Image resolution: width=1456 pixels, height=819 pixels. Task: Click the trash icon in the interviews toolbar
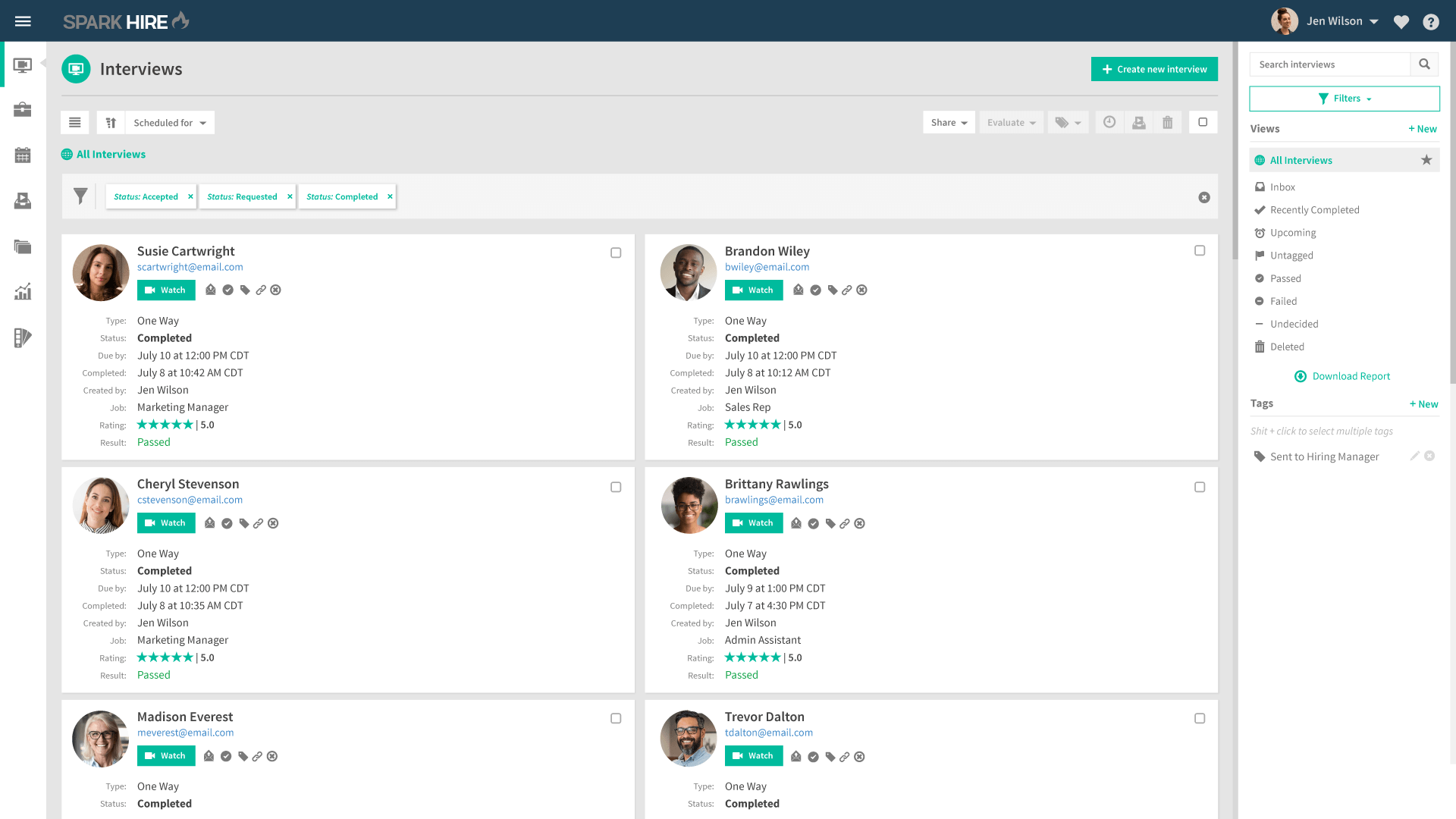pyautogui.click(x=1167, y=122)
